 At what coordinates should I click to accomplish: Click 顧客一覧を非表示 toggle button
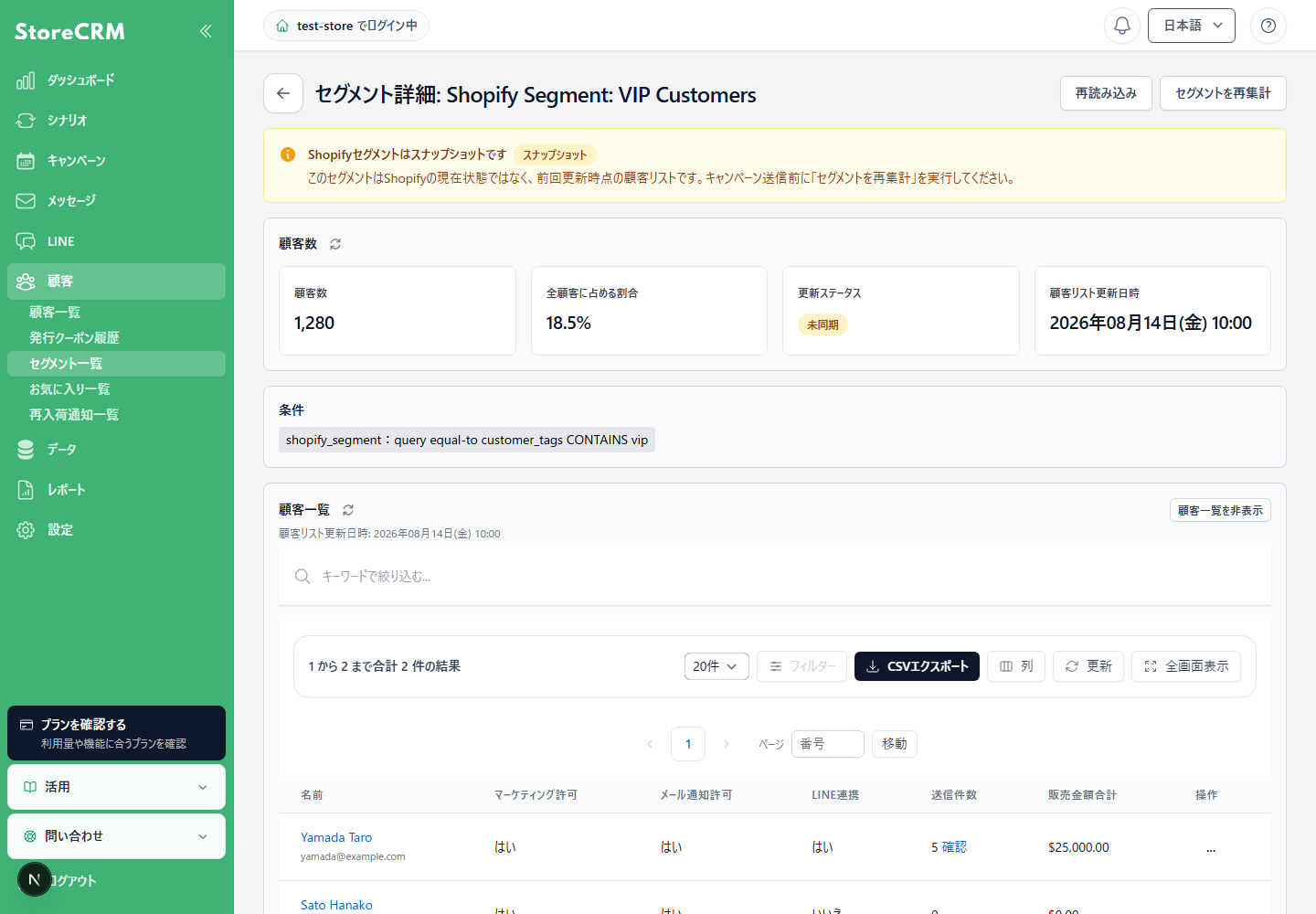(x=1220, y=510)
